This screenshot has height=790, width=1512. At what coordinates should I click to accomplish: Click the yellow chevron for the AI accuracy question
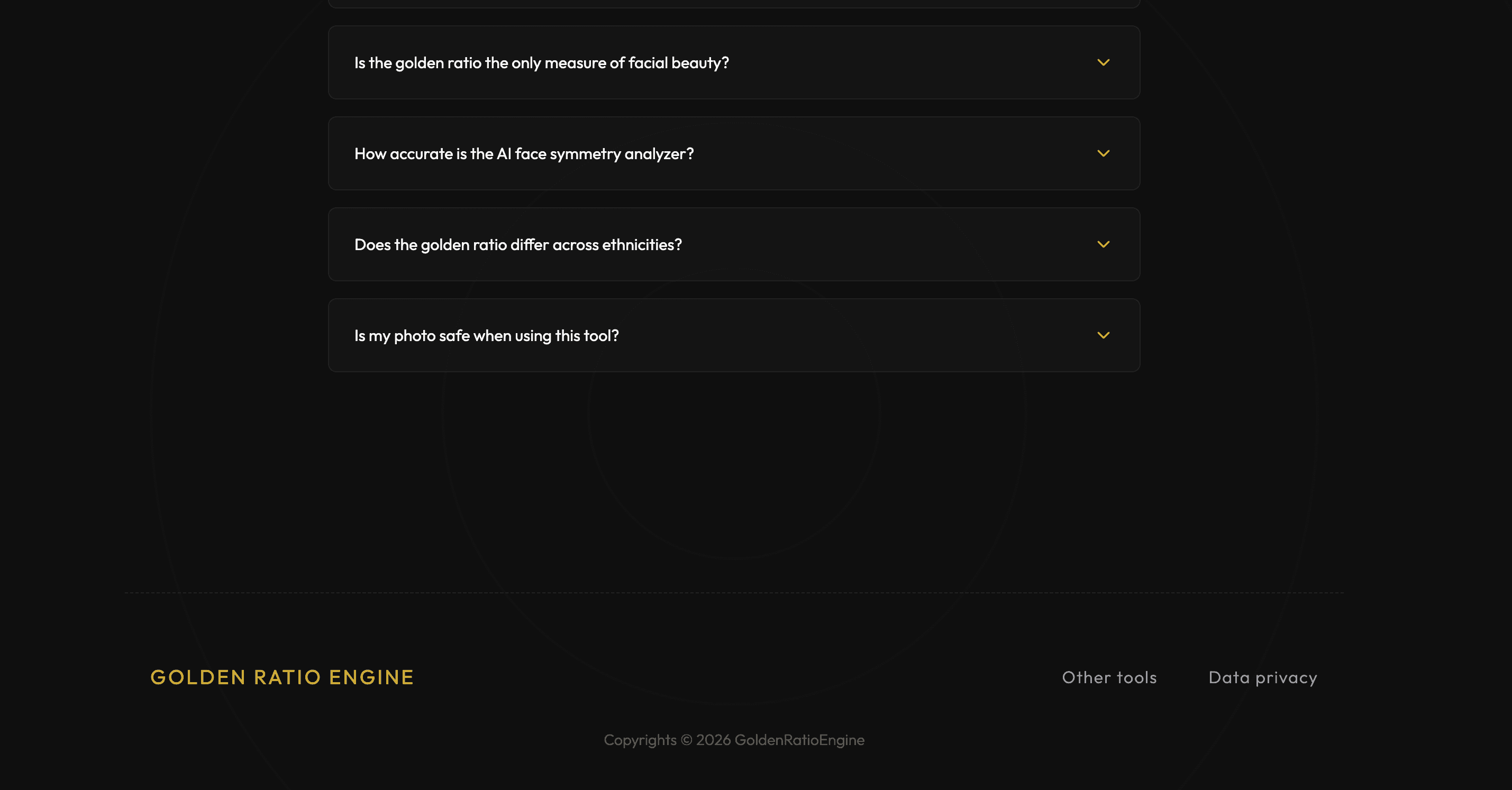click(1103, 153)
